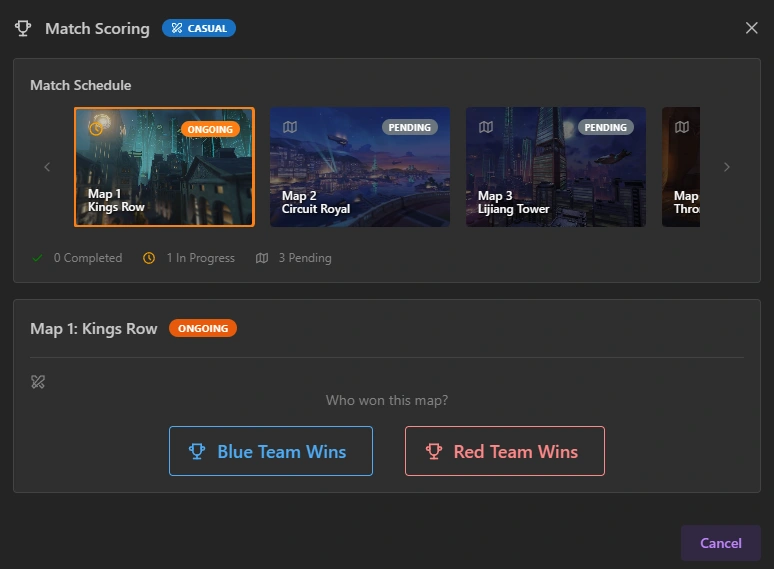Declare Blue Team Wins for this map

[x=270, y=451]
